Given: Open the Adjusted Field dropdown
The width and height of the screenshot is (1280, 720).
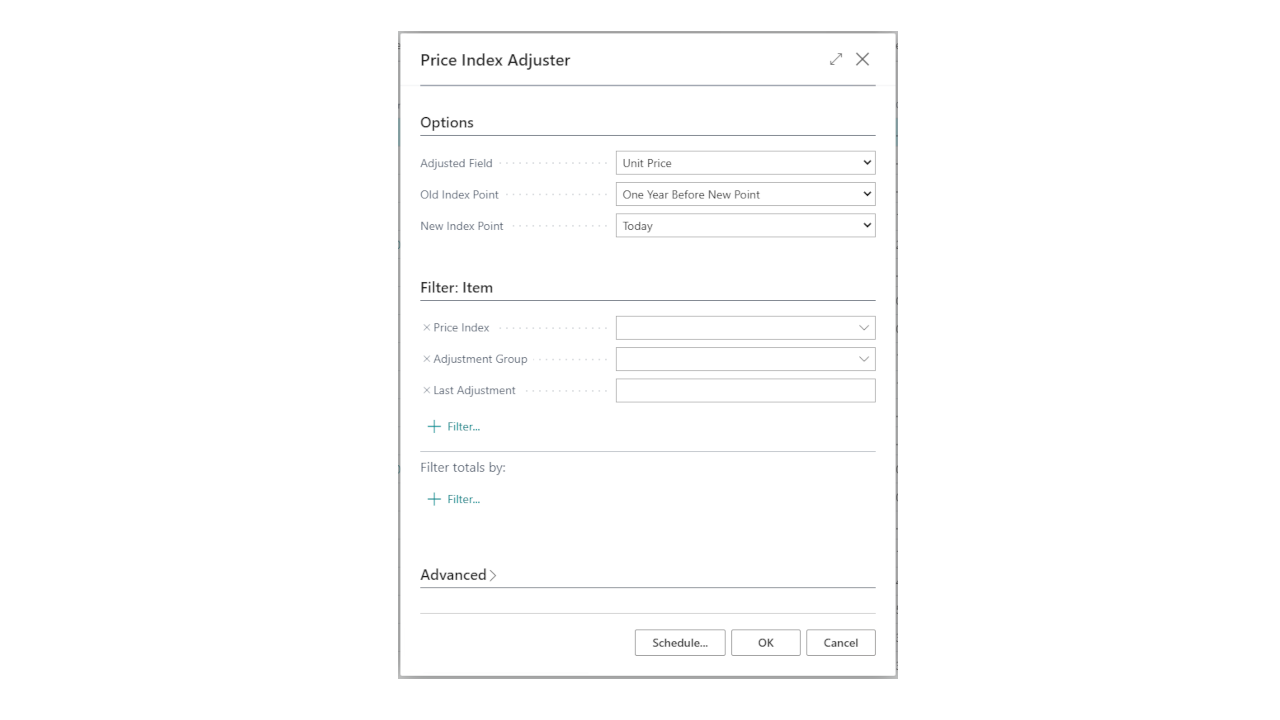Looking at the screenshot, I should click(x=745, y=163).
